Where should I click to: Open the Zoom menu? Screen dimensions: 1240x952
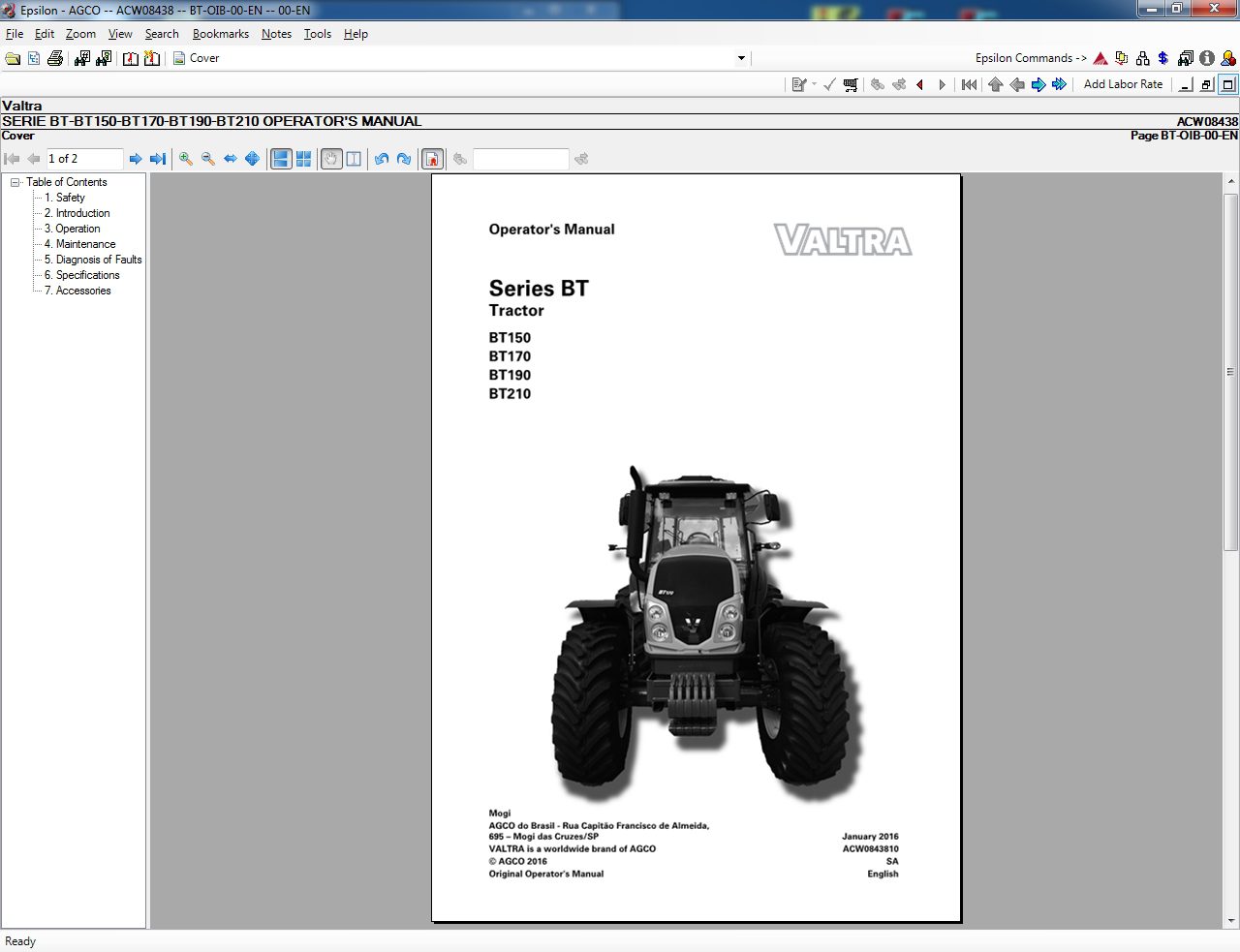pyautogui.click(x=80, y=34)
